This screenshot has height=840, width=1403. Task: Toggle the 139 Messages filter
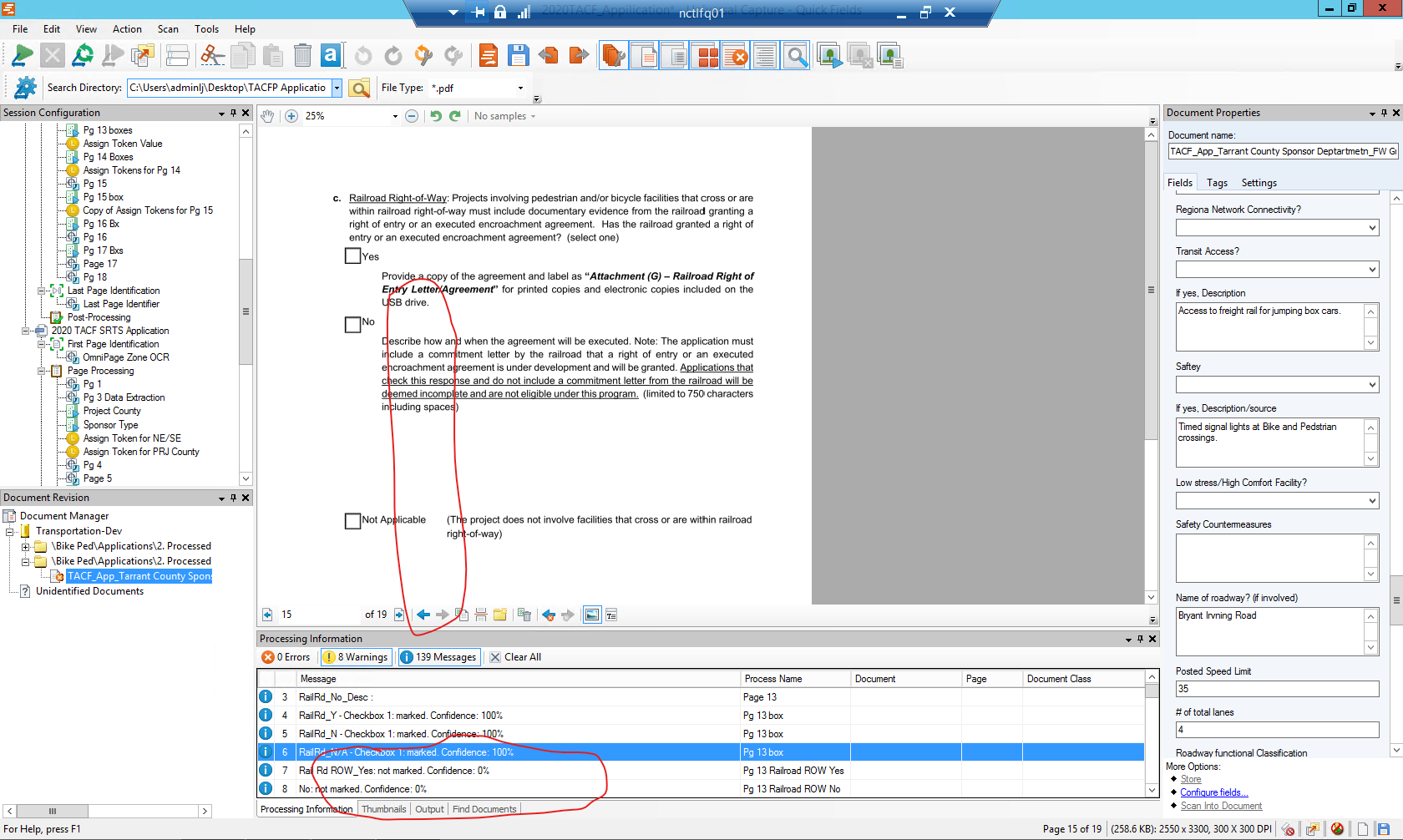click(439, 657)
